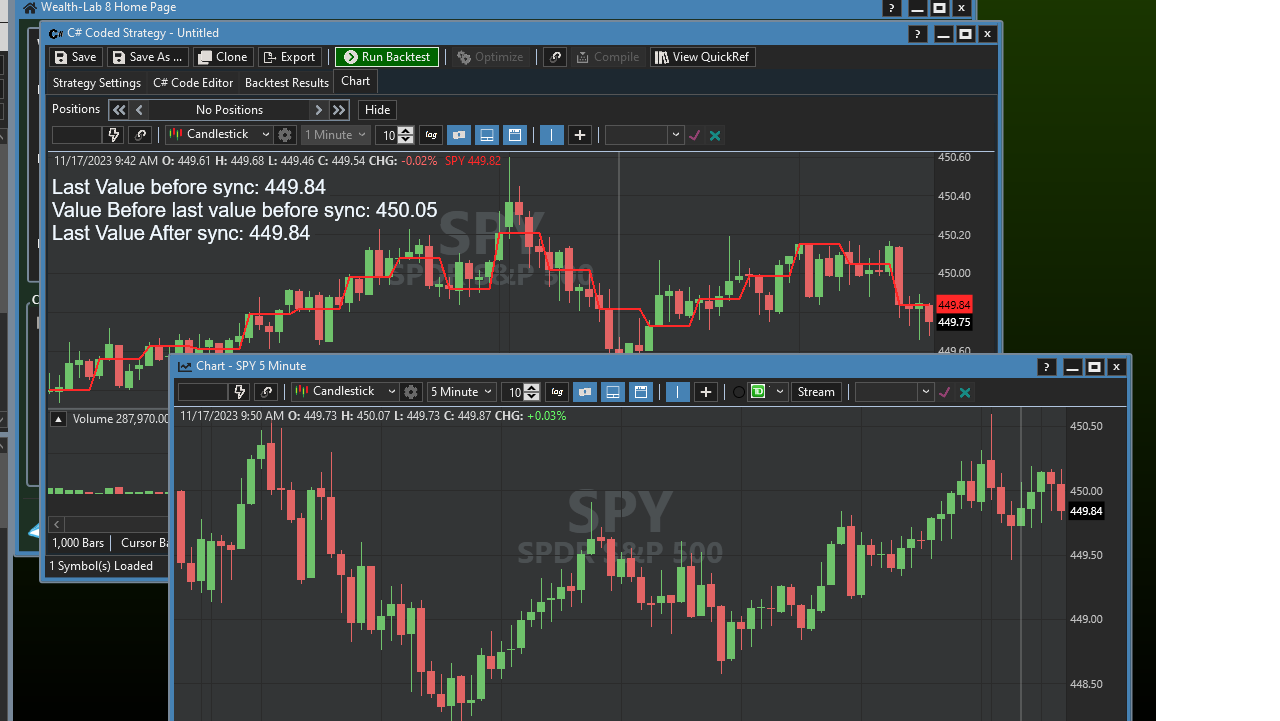Open the 1 Minute scale dropdown
Screen dimensions: 1280x721
click(x=336, y=135)
